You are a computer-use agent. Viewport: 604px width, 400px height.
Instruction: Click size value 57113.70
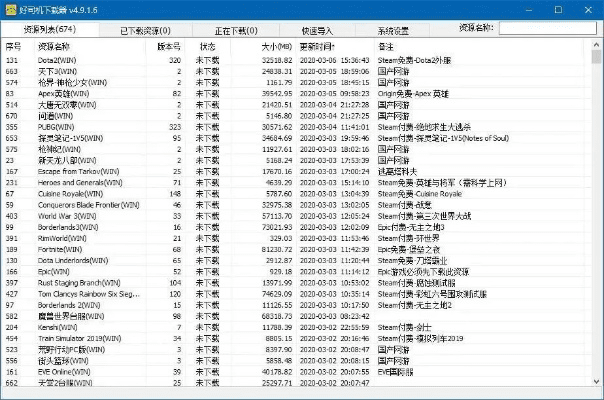(277, 216)
